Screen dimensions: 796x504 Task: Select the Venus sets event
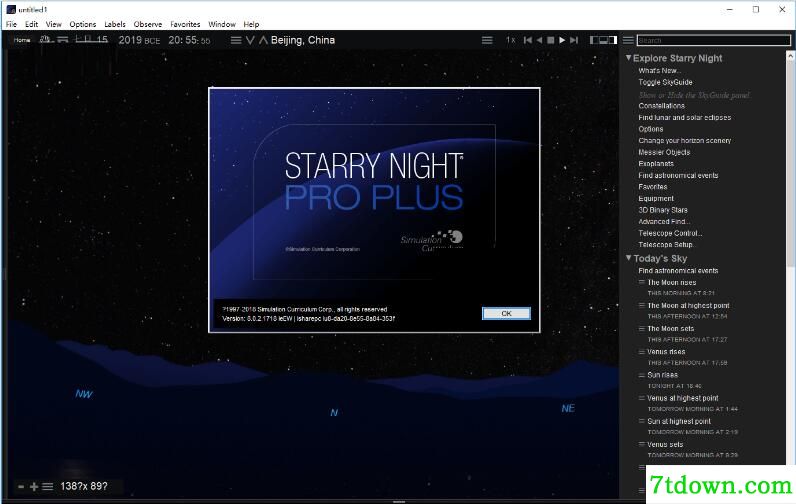665,445
